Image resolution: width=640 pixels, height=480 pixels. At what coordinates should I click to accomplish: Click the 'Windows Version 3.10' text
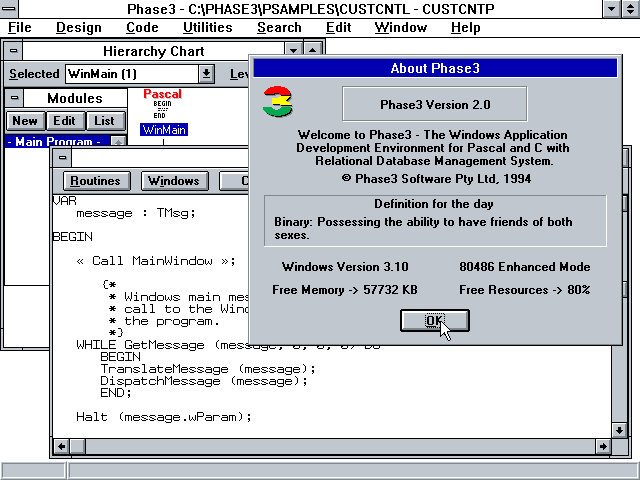pyautogui.click(x=345, y=267)
